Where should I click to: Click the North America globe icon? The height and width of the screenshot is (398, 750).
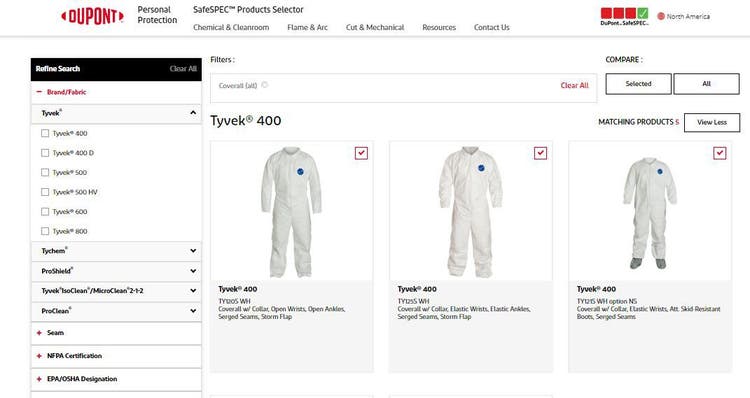point(661,16)
